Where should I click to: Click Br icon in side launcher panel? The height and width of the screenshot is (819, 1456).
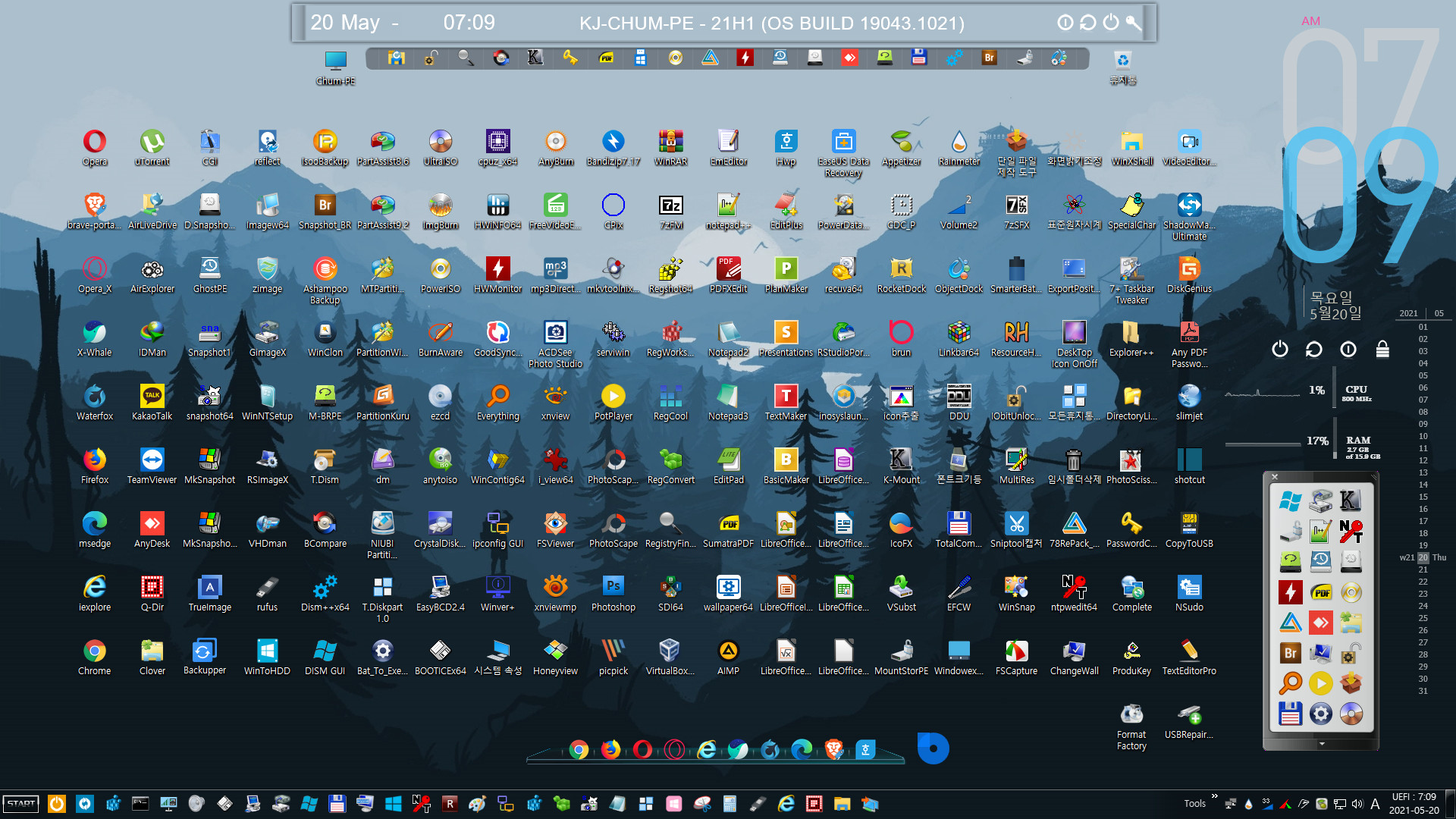click(1291, 652)
